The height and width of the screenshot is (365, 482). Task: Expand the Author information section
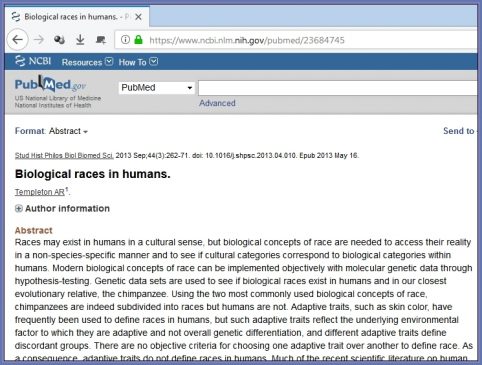tap(62, 209)
